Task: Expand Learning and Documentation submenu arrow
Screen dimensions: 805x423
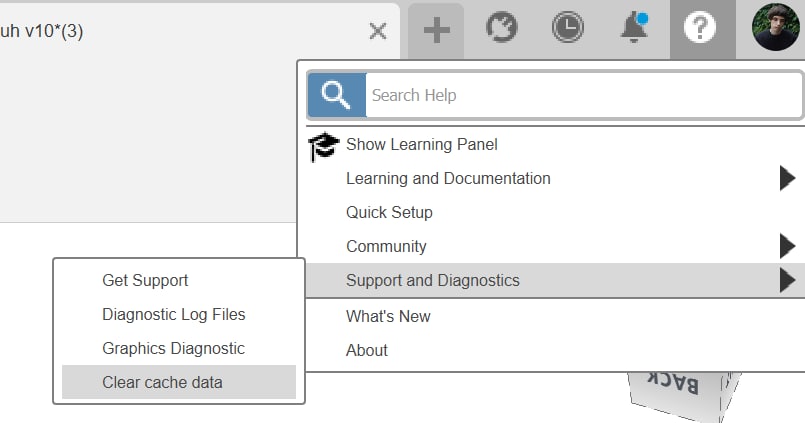Action: click(x=787, y=178)
